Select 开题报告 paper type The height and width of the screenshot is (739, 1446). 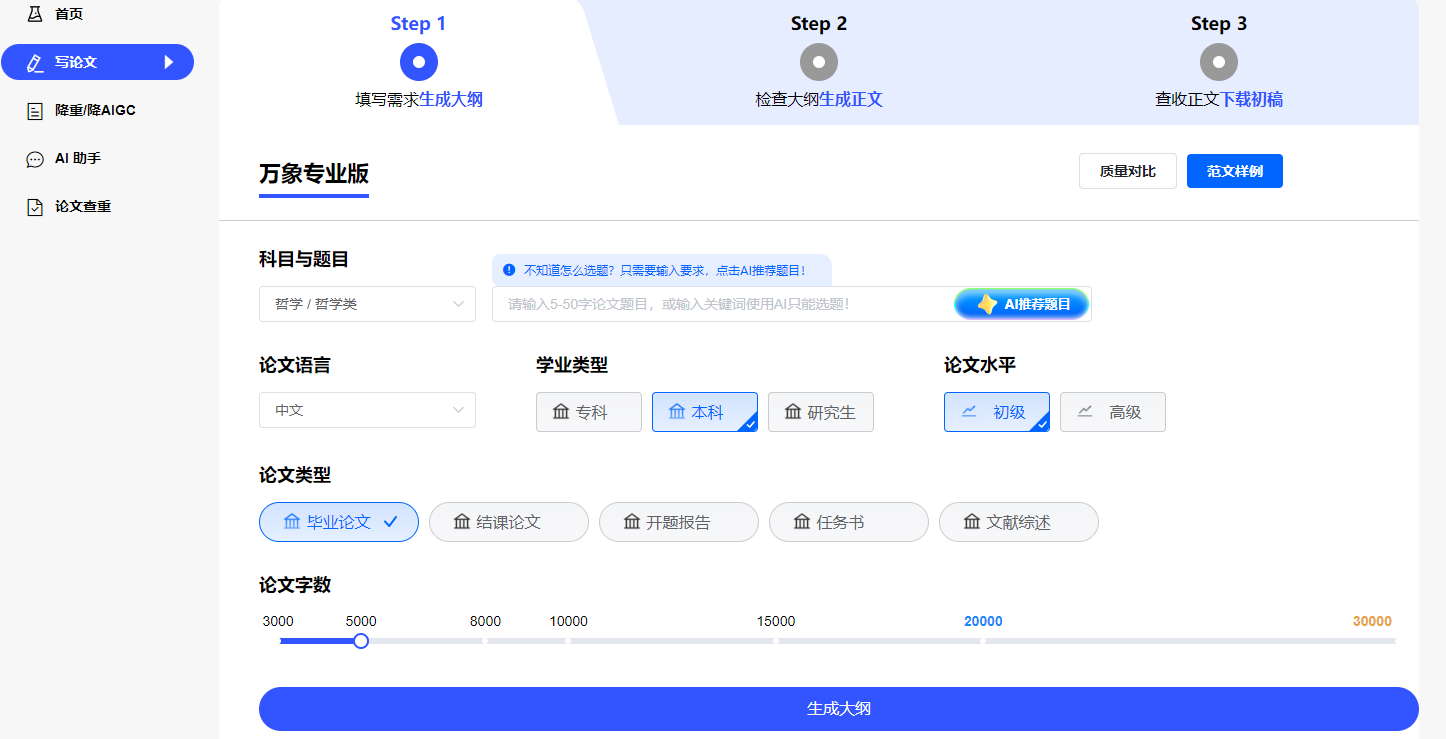pyautogui.click(x=679, y=522)
